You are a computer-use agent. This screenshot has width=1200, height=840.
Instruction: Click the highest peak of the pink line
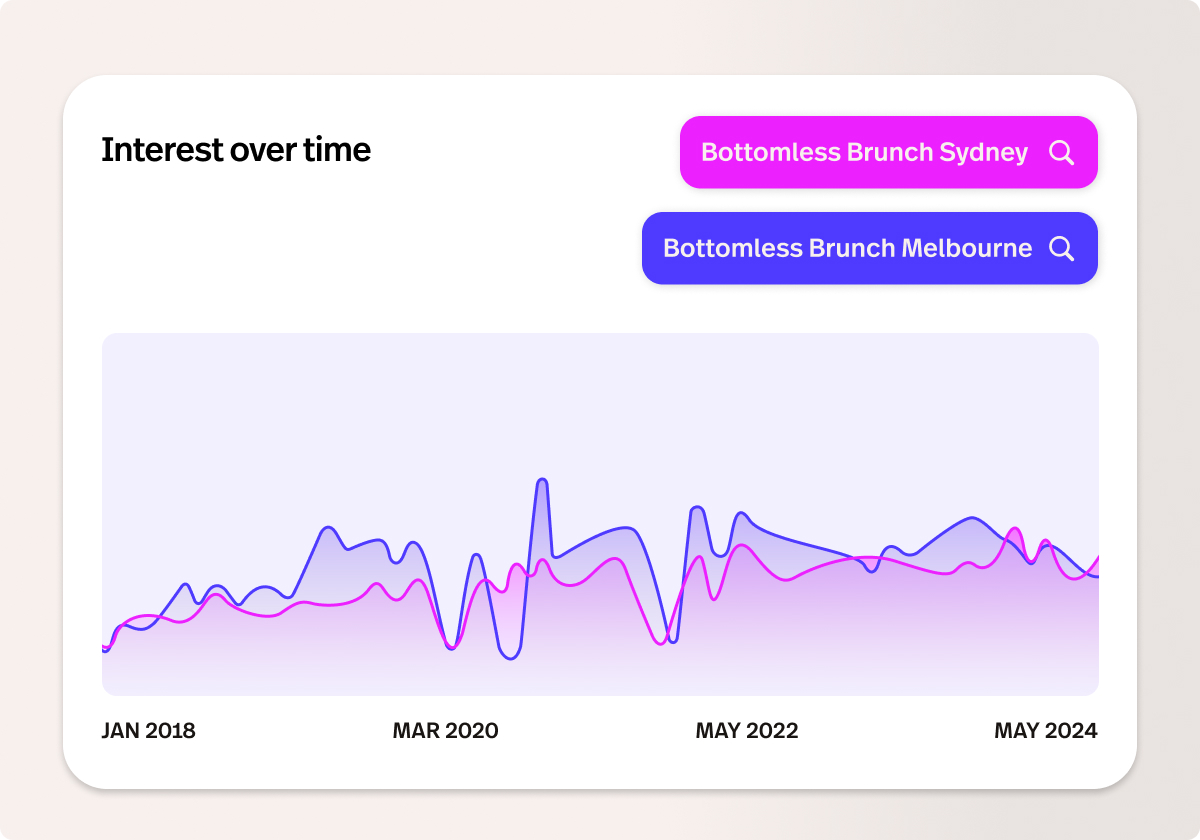click(x=1014, y=529)
